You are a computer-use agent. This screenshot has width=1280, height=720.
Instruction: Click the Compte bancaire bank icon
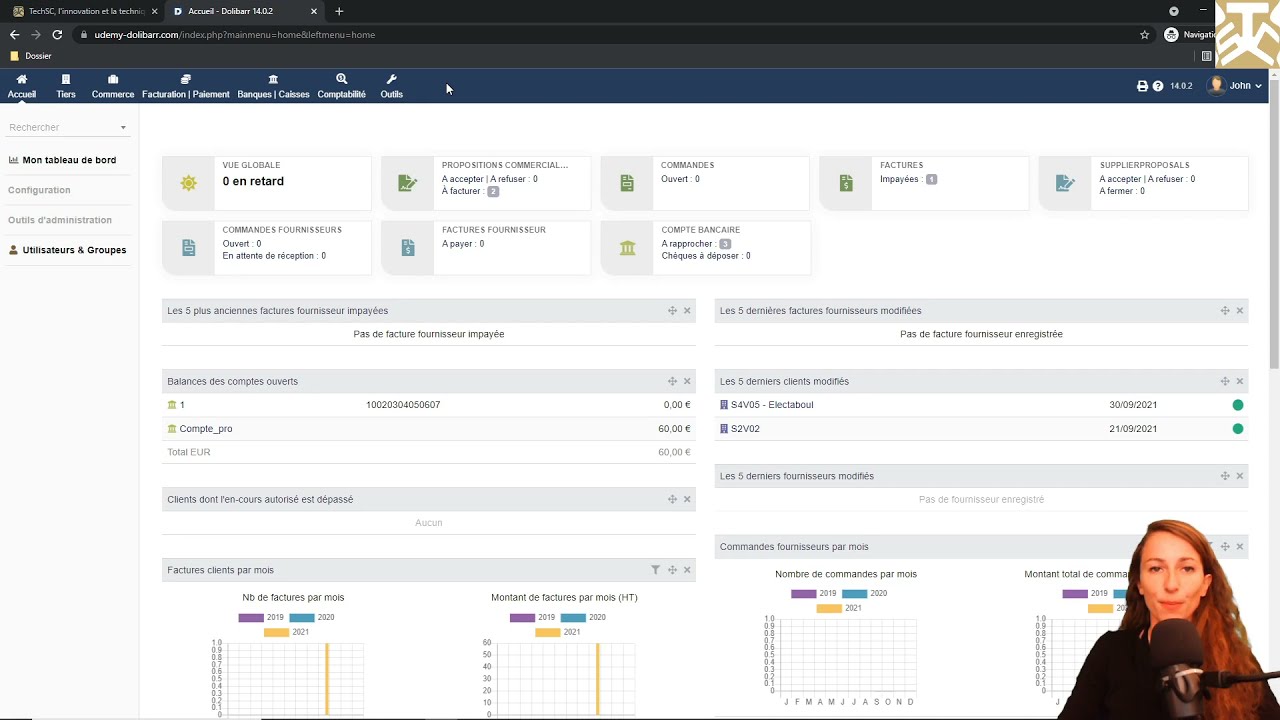point(627,248)
